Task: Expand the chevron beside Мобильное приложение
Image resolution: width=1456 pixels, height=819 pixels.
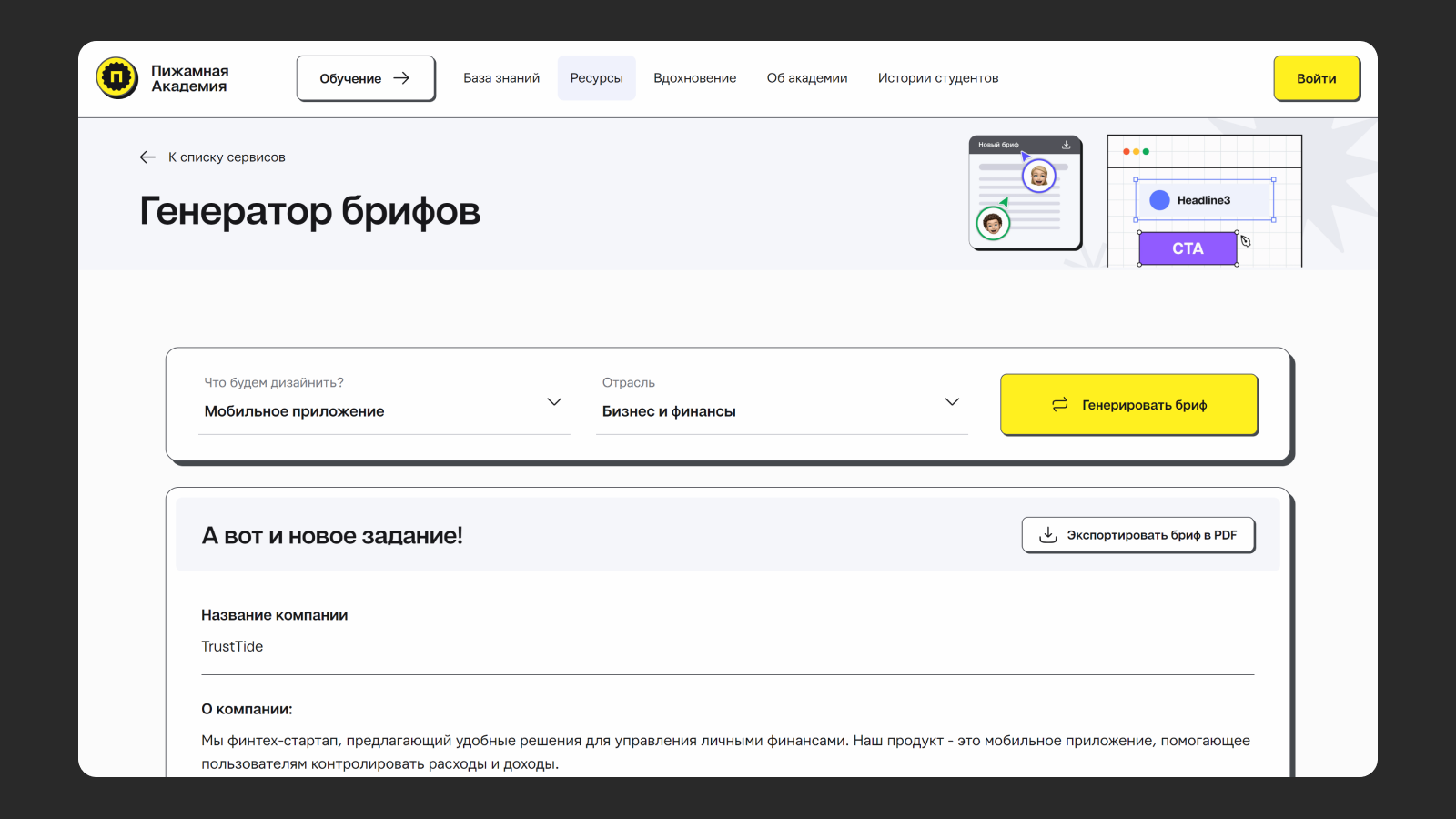Action: pyautogui.click(x=553, y=401)
